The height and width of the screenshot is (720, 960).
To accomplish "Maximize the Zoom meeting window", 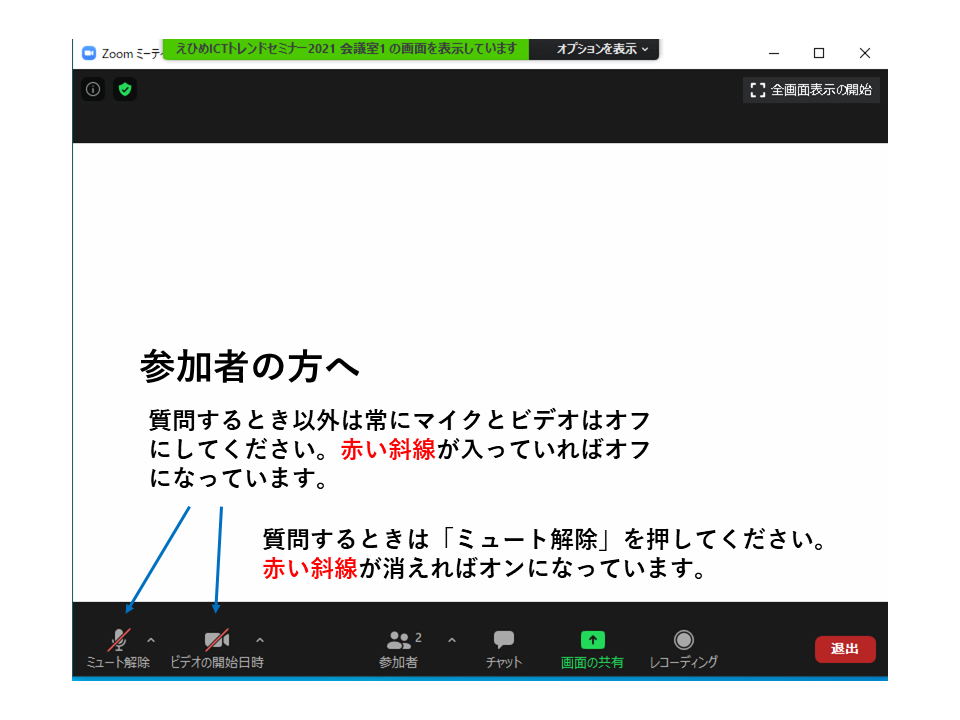I will [819, 53].
